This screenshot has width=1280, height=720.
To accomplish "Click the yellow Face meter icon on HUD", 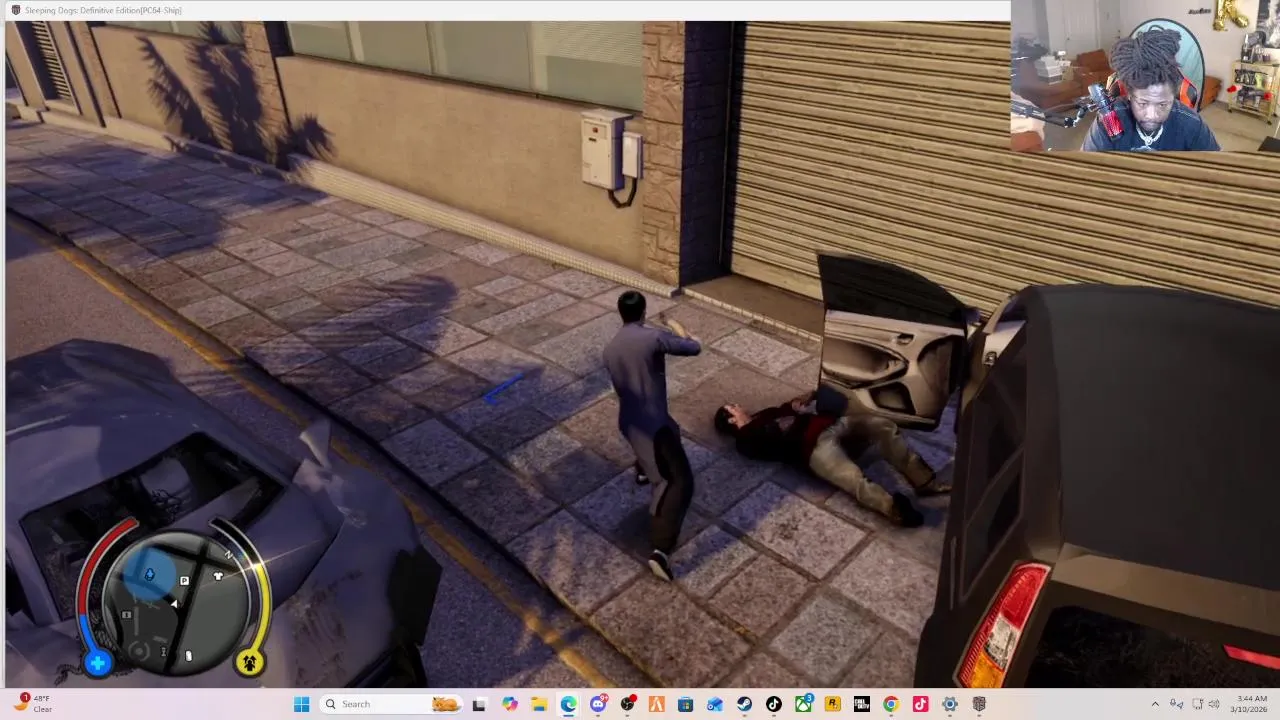I will [x=249, y=662].
